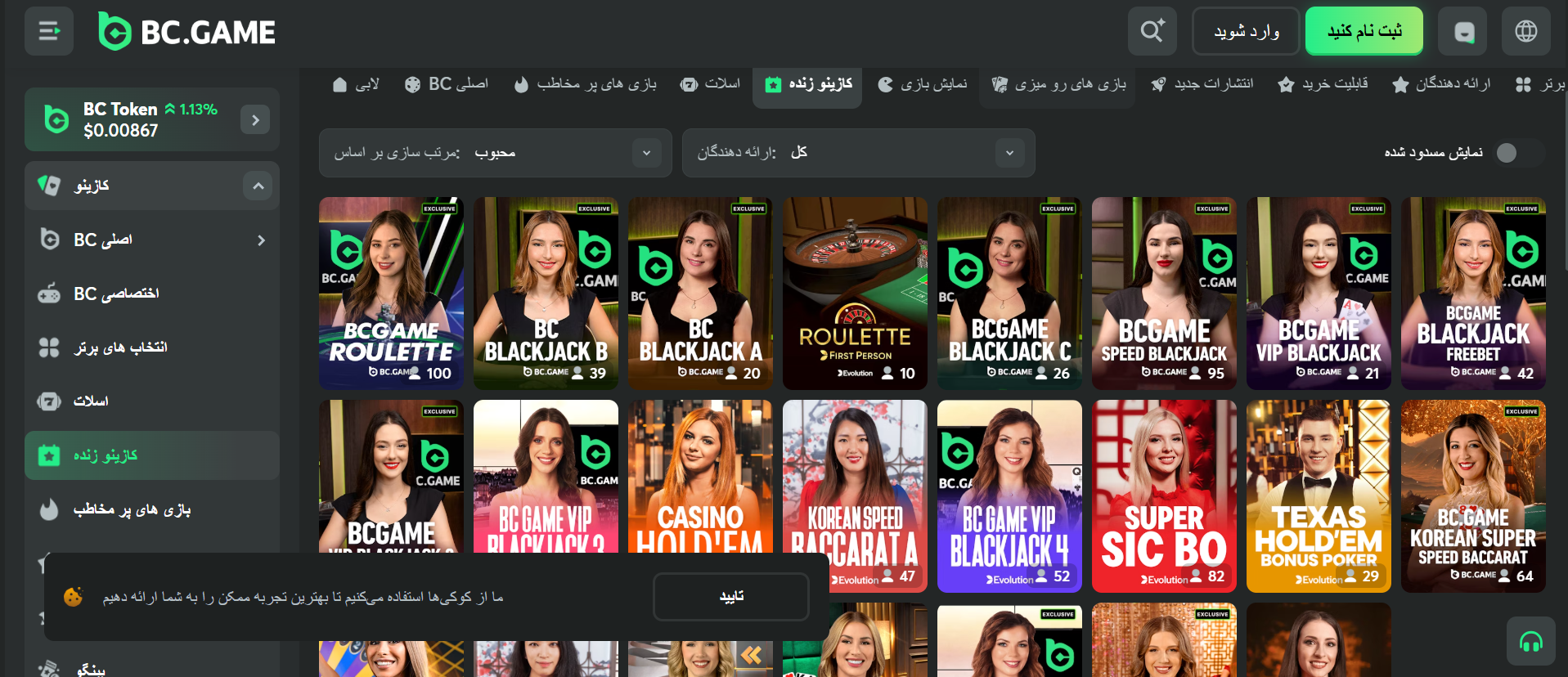Viewport: 1568px width, 677px height.
Task: Switch to the نمایش بازی tab
Action: point(923,84)
